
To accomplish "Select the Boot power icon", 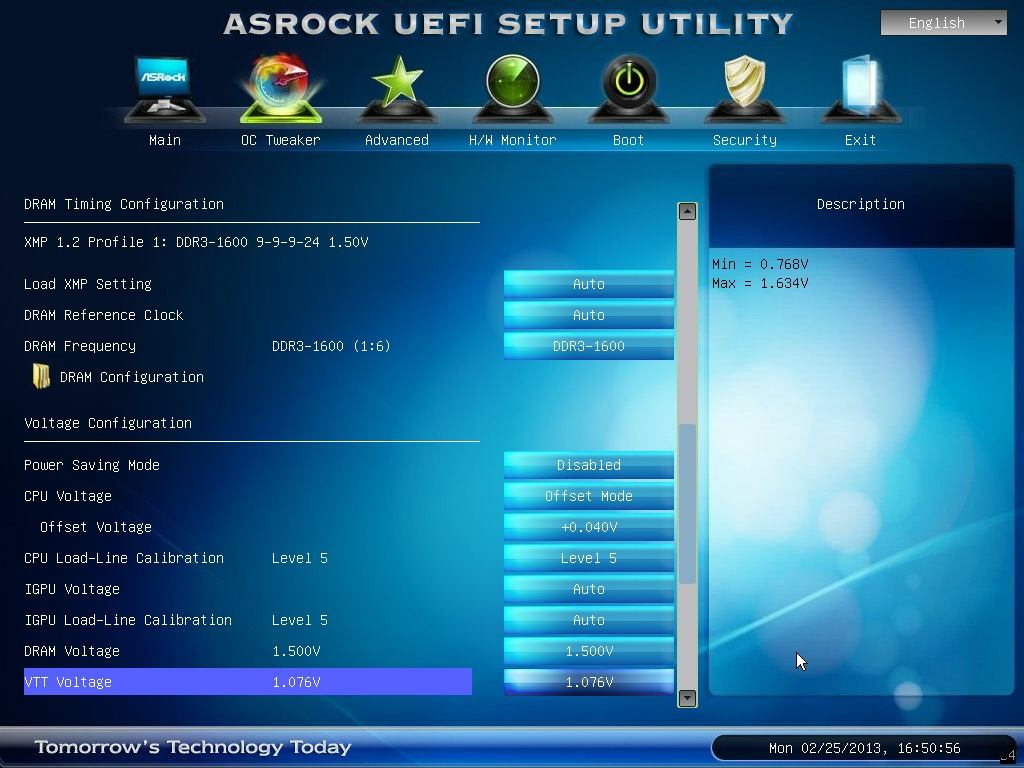I will pos(629,89).
